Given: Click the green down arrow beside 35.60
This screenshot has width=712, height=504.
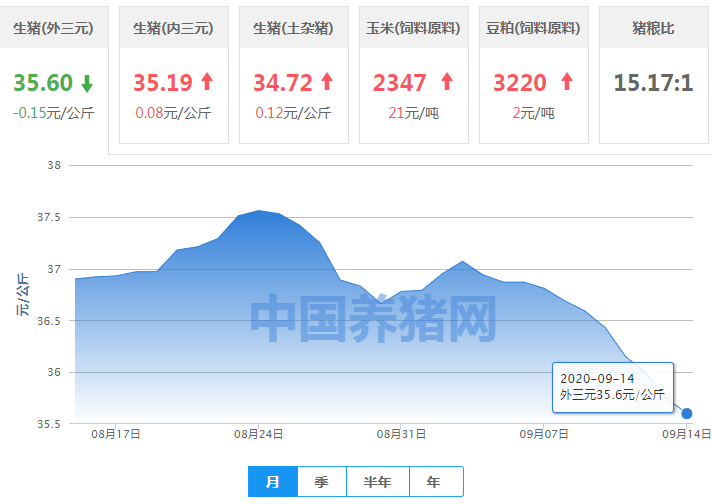Looking at the screenshot, I should point(88,83).
